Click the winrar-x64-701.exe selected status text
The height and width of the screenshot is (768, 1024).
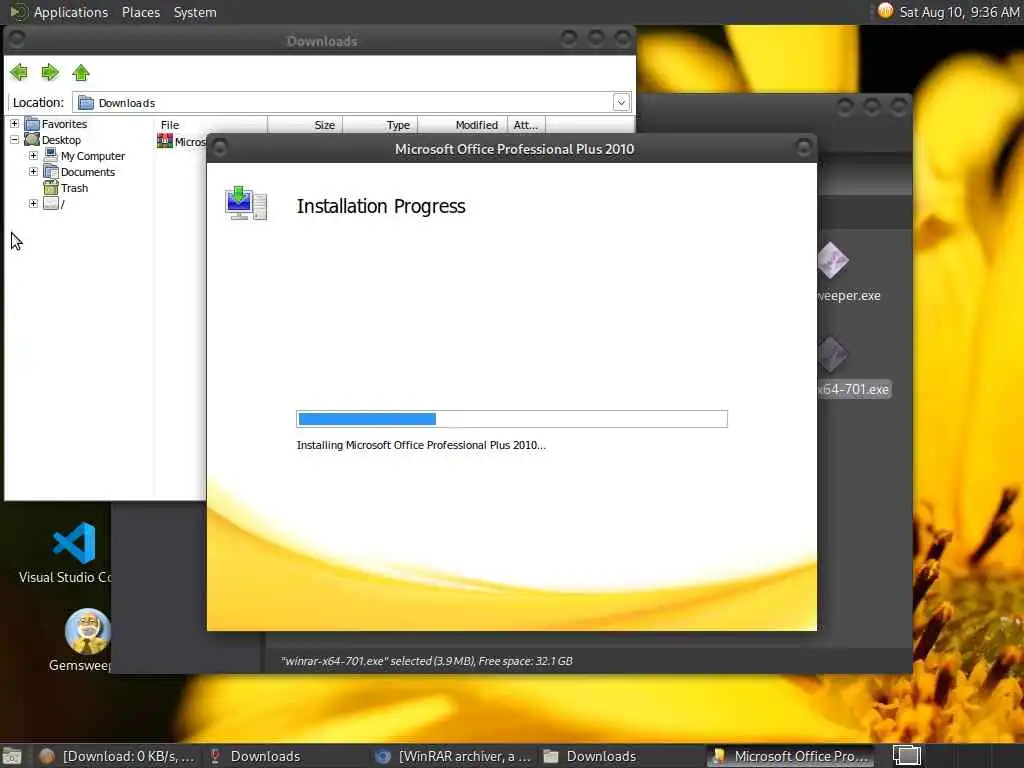(x=426, y=661)
